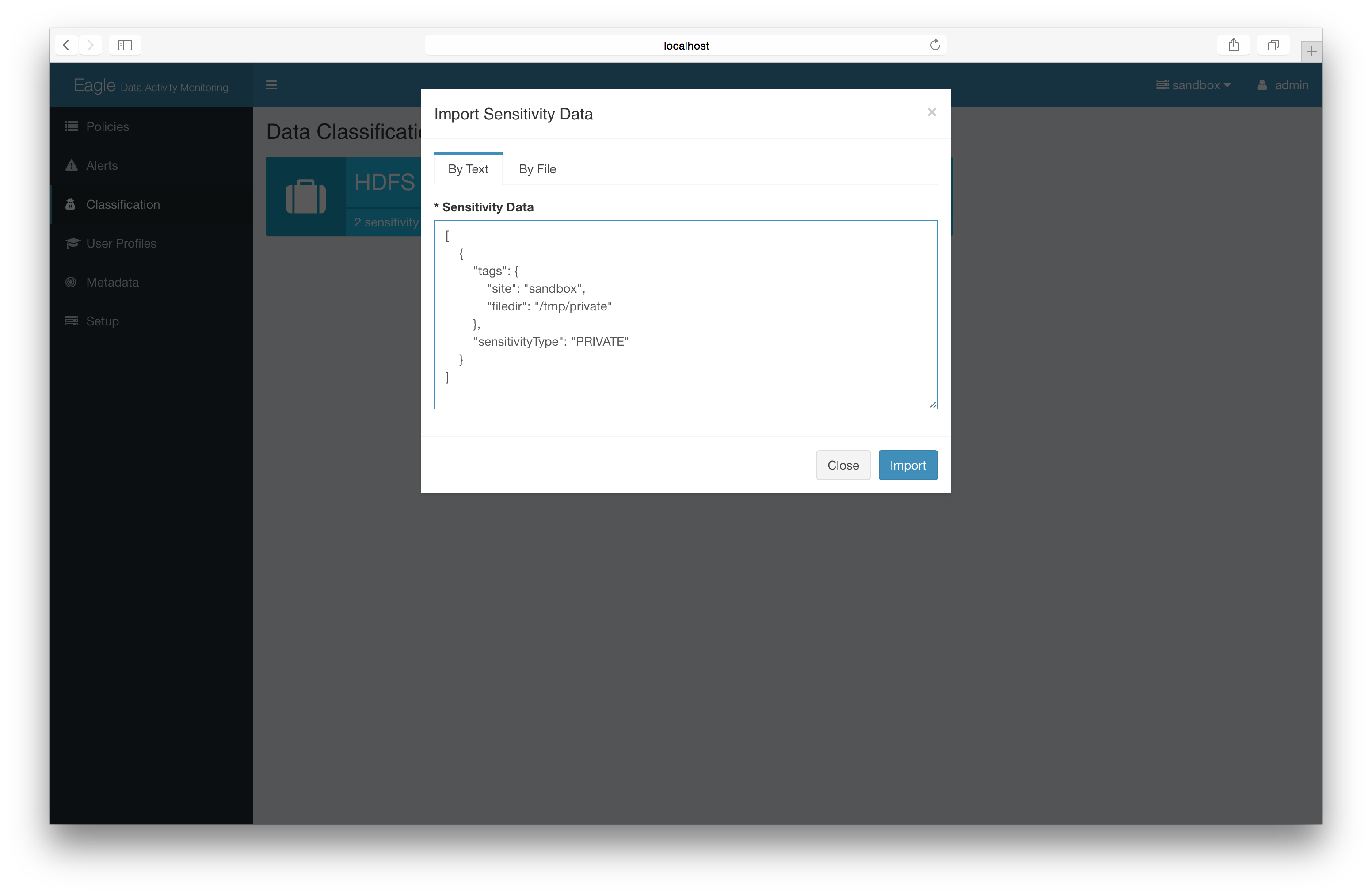Click the hamburger sidebar toggle icon
The width and height of the screenshot is (1372, 895).
271,85
